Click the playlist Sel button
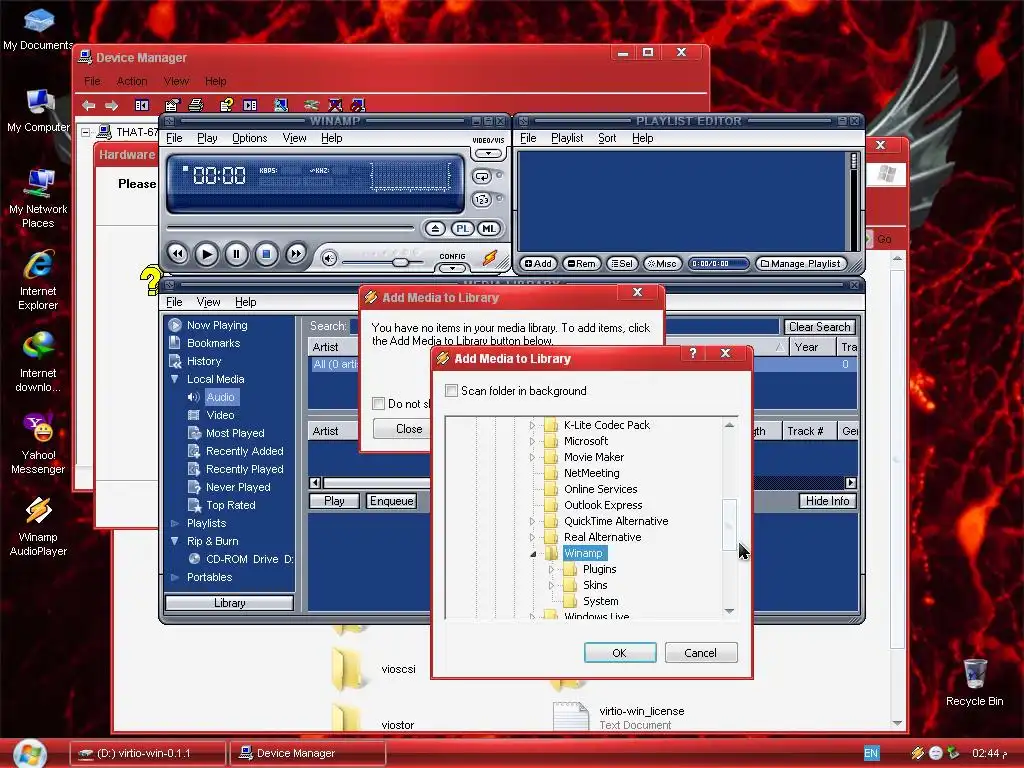The width and height of the screenshot is (1024, 768). (622, 263)
